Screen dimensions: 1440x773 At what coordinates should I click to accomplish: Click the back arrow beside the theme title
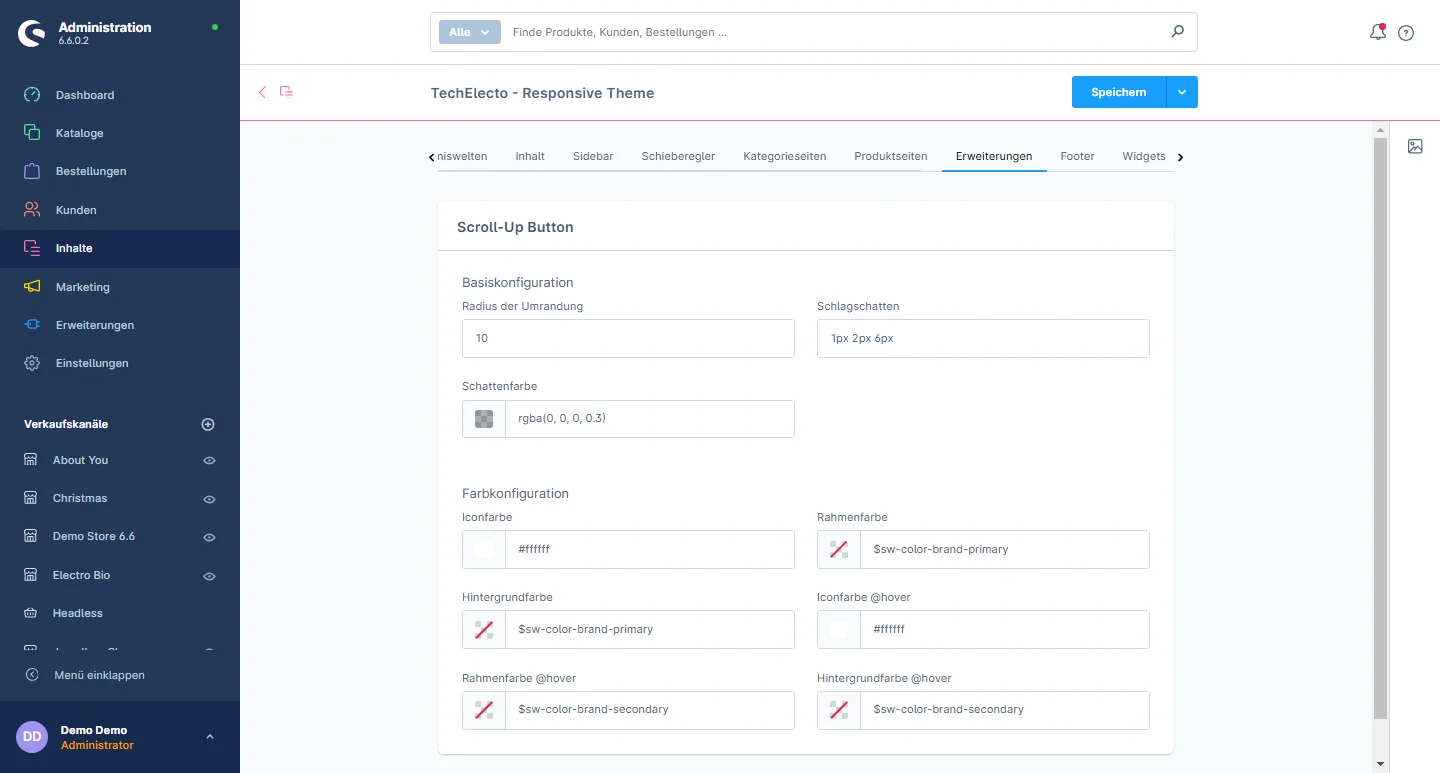[x=263, y=92]
